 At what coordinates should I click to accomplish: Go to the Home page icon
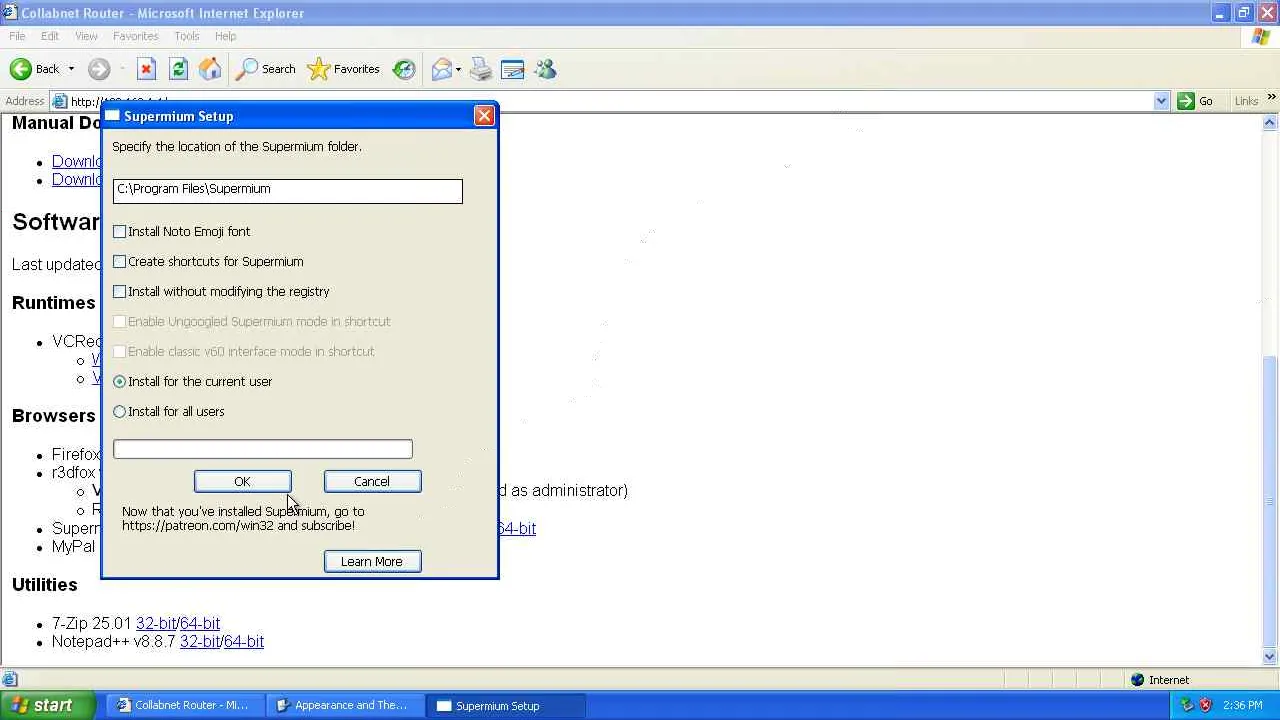(210, 69)
